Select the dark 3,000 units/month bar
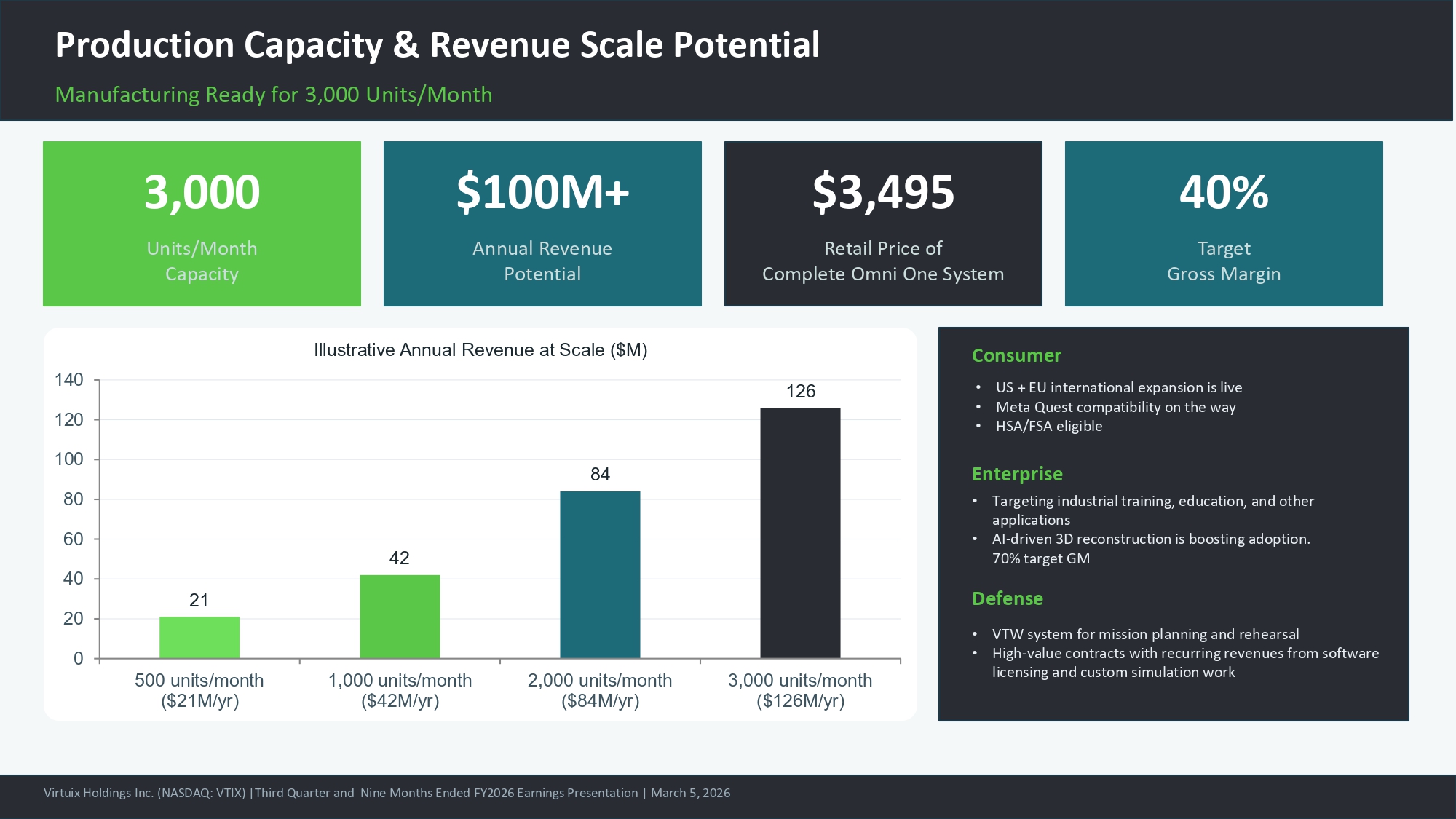Image resolution: width=1456 pixels, height=819 pixels. coord(800,533)
